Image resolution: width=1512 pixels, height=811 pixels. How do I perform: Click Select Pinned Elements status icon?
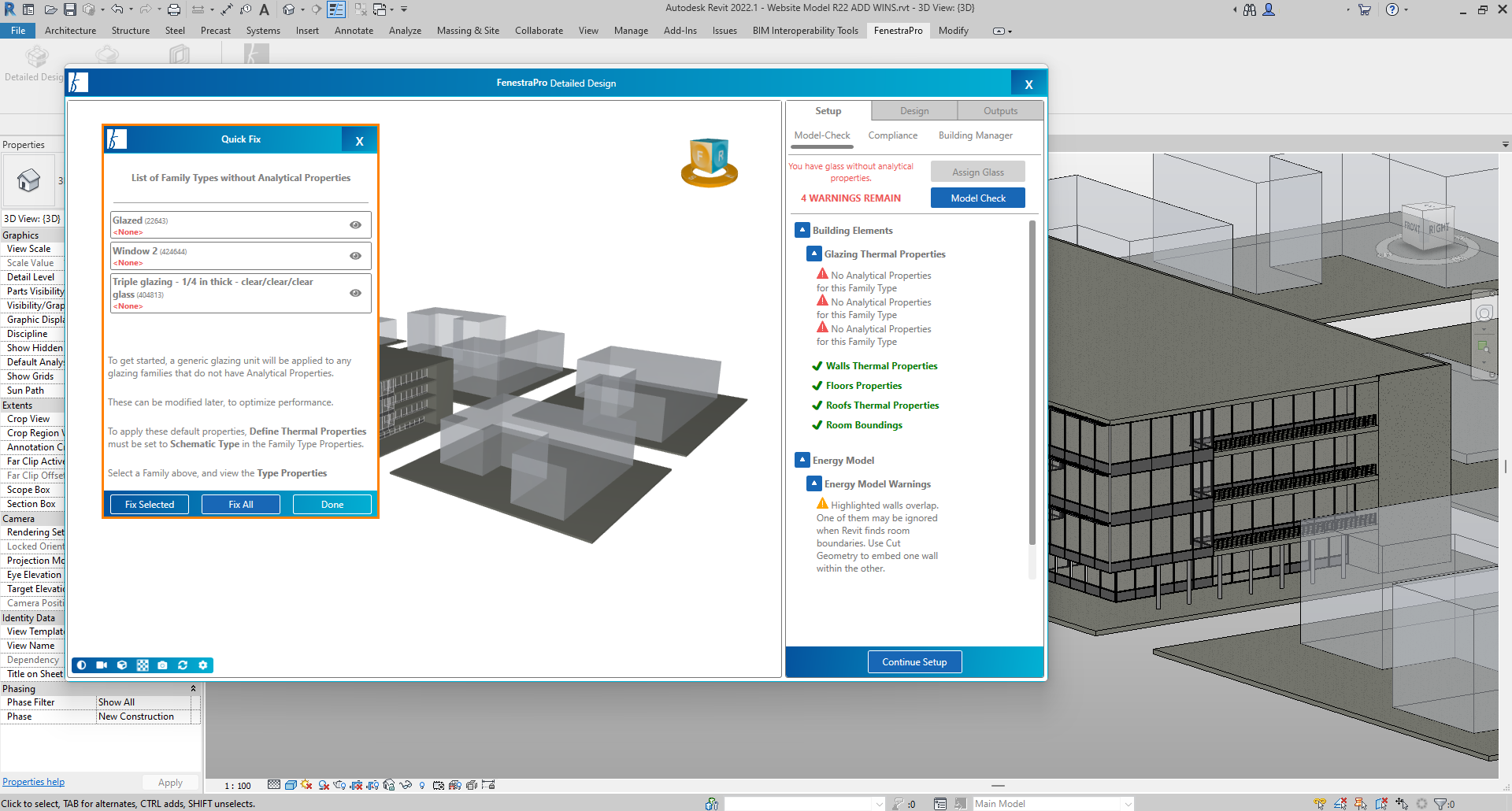pyautogui.click(x=1361, y=804)
